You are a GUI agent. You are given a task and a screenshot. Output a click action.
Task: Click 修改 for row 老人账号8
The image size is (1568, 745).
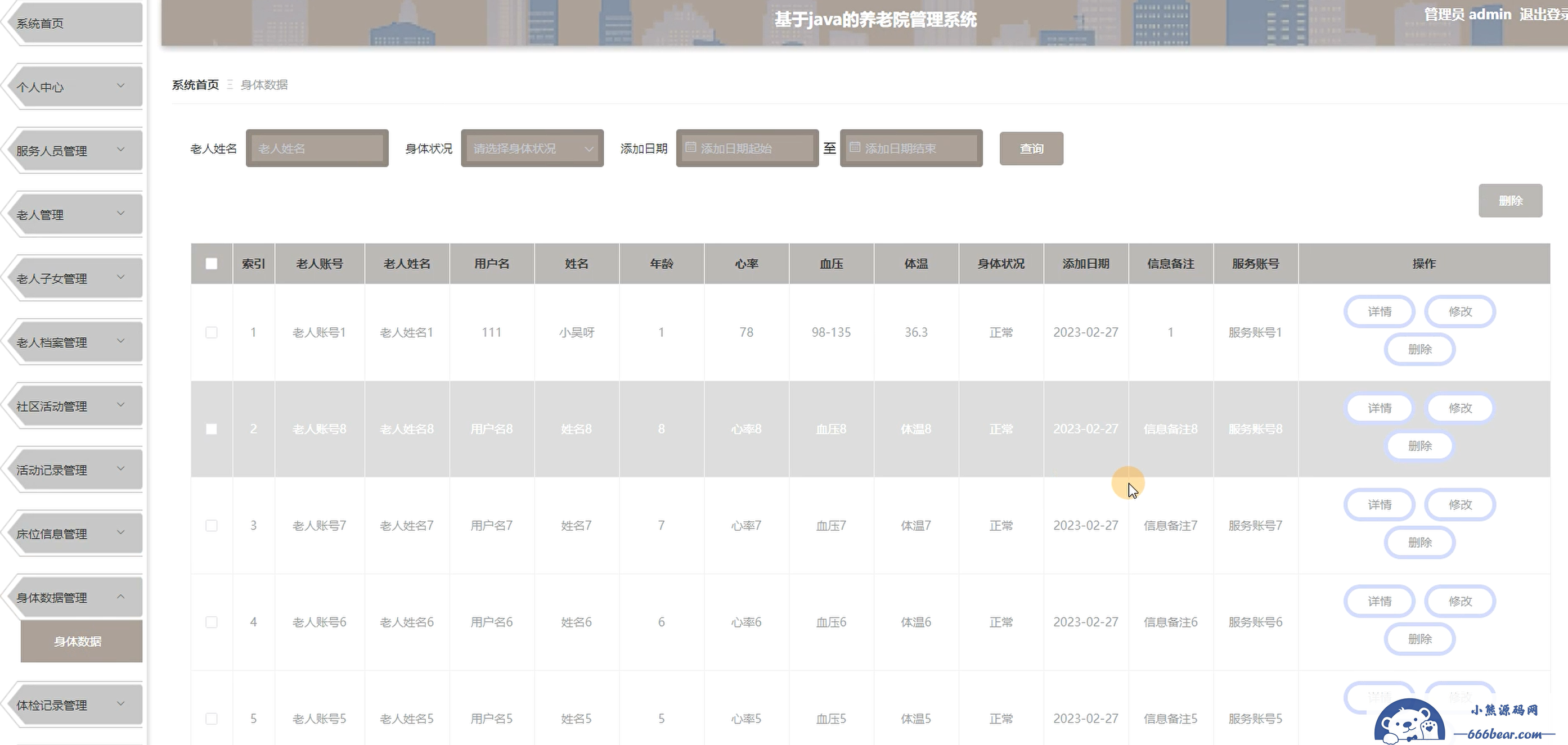[1459, 408]
